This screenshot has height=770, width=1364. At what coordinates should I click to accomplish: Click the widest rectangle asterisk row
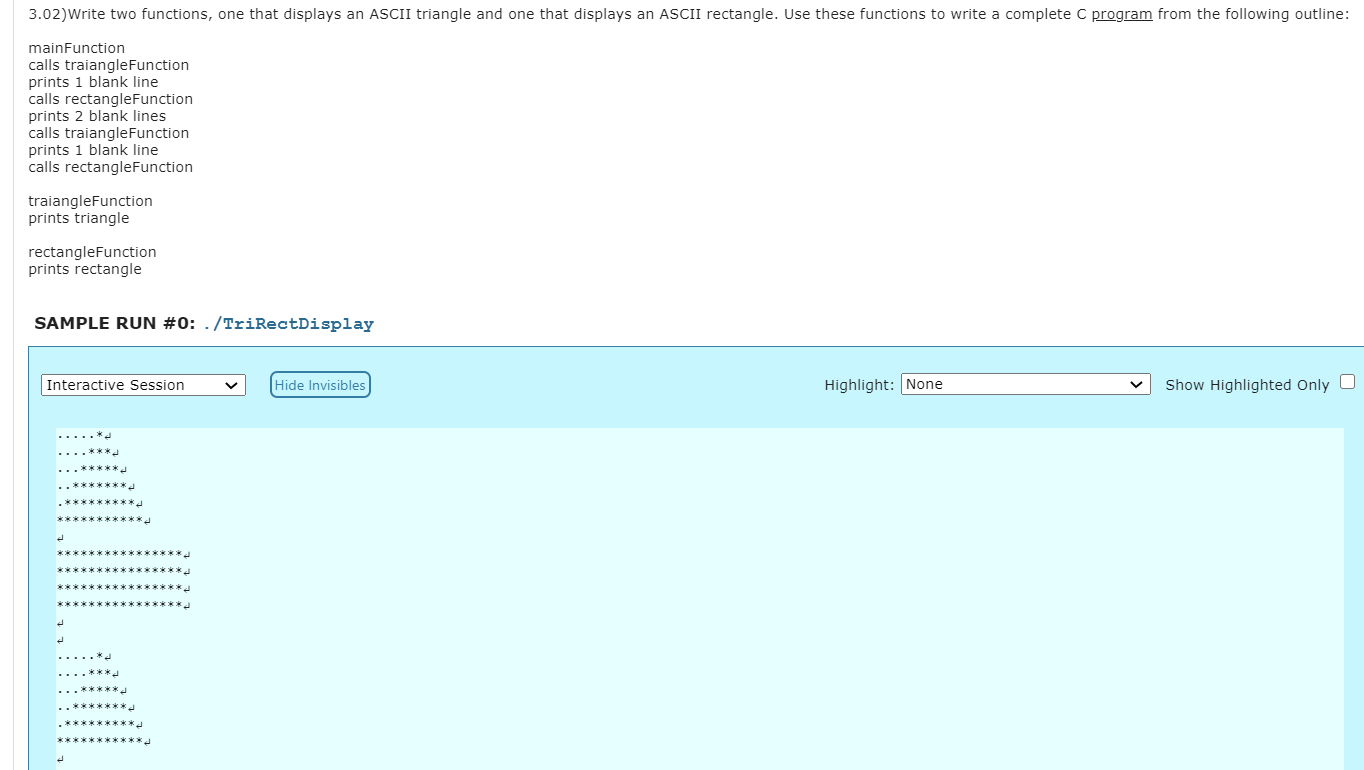(x=122, y=554)
